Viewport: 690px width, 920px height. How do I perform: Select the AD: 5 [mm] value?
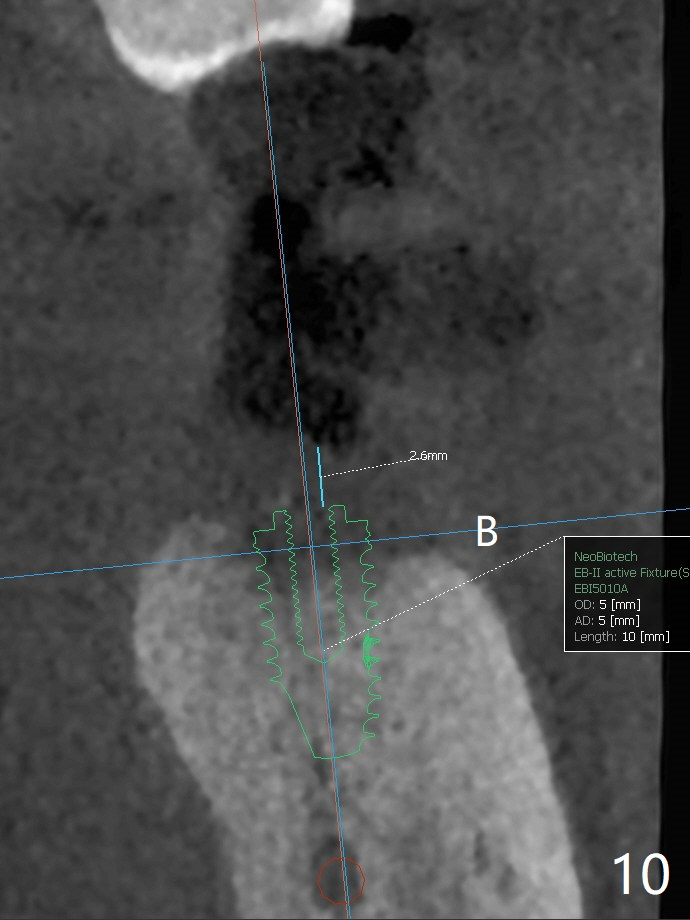[607, 620]
